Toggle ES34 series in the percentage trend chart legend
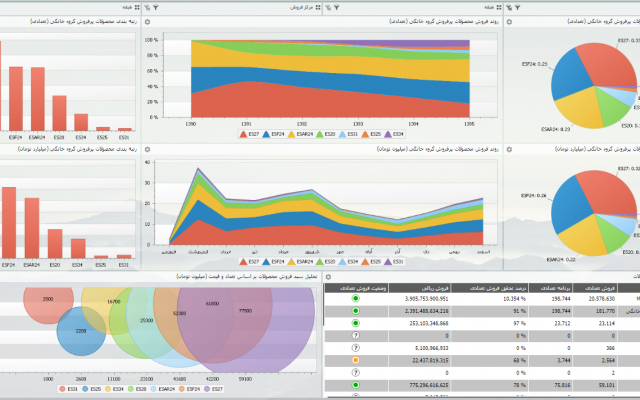The height and width of the screenshot is (400, 640). point(394,134)
